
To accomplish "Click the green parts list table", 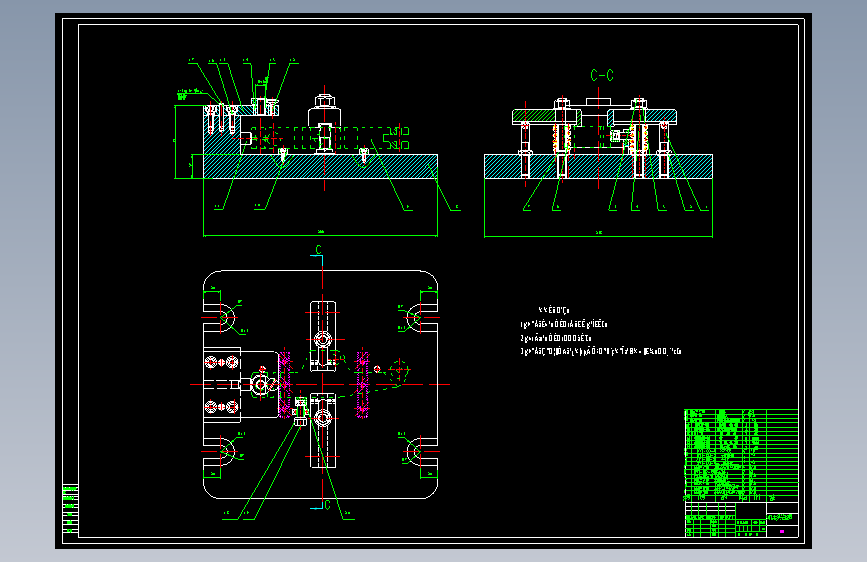I will (x=741, y=455).
